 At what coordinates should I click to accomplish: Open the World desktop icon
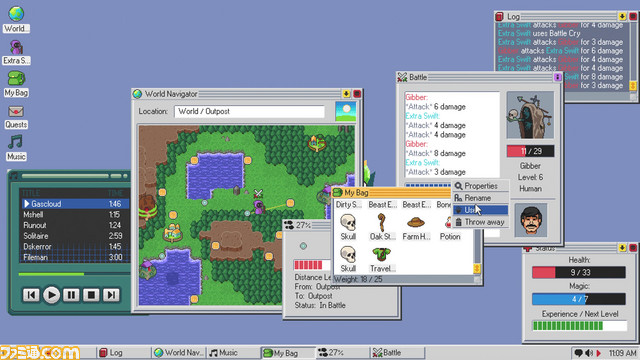pos(16,19)
